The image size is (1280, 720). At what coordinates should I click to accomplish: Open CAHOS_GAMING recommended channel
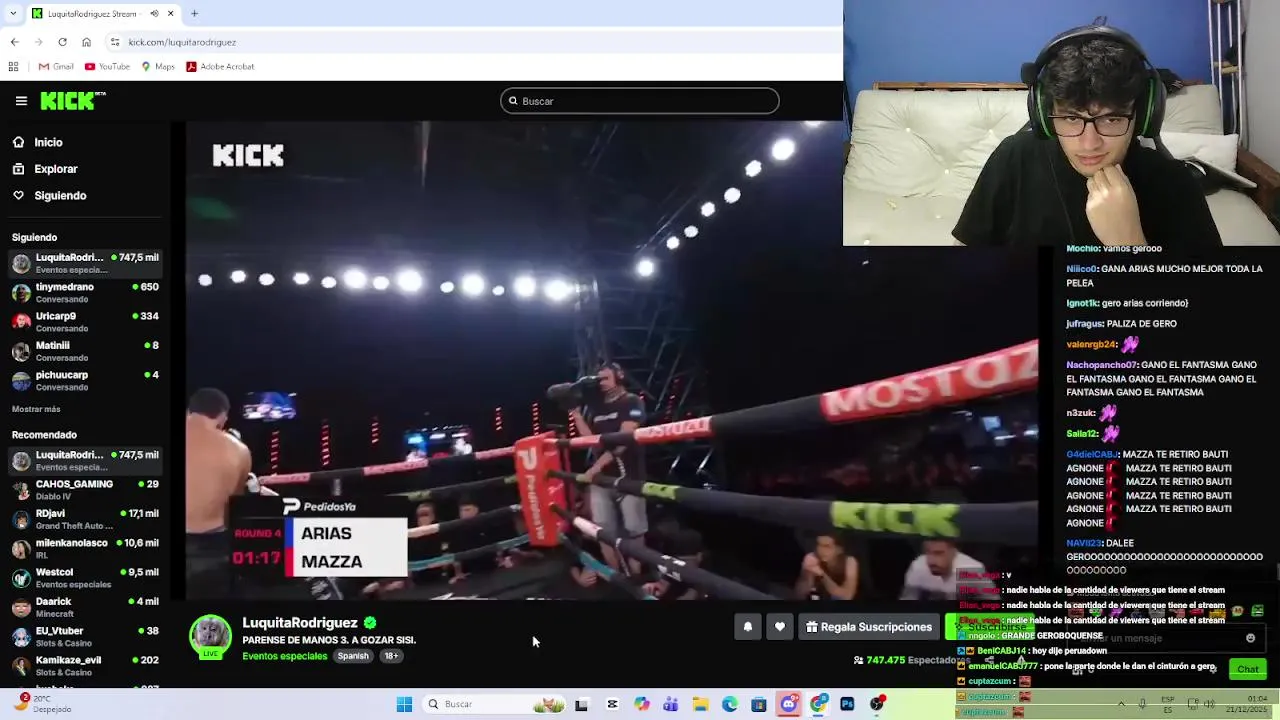(x=85, y=490)
